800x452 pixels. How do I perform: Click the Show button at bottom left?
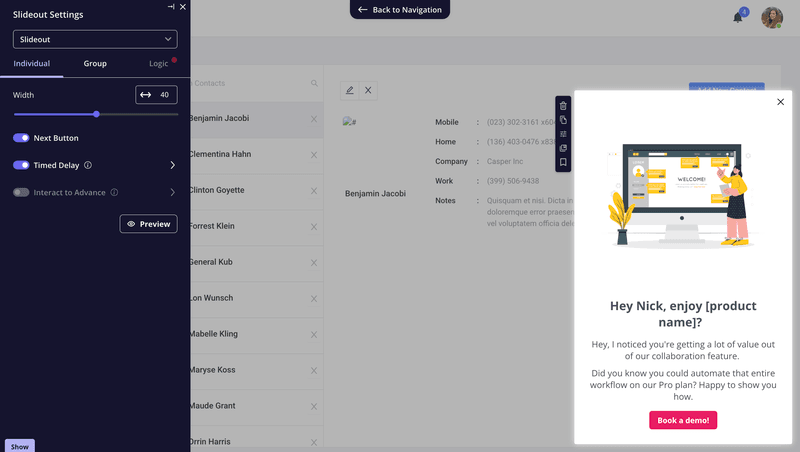coord(20,446)
